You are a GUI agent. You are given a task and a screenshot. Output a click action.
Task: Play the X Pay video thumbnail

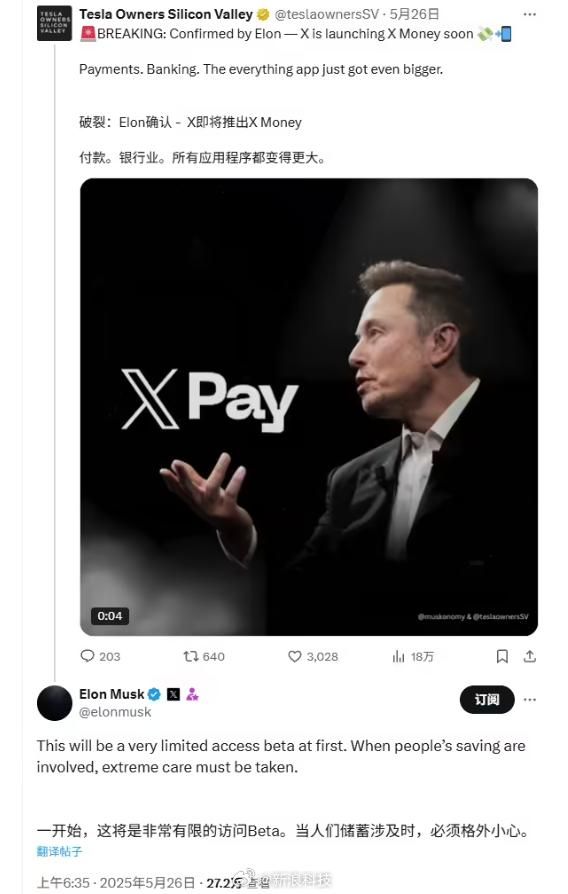tap(309, 407)
